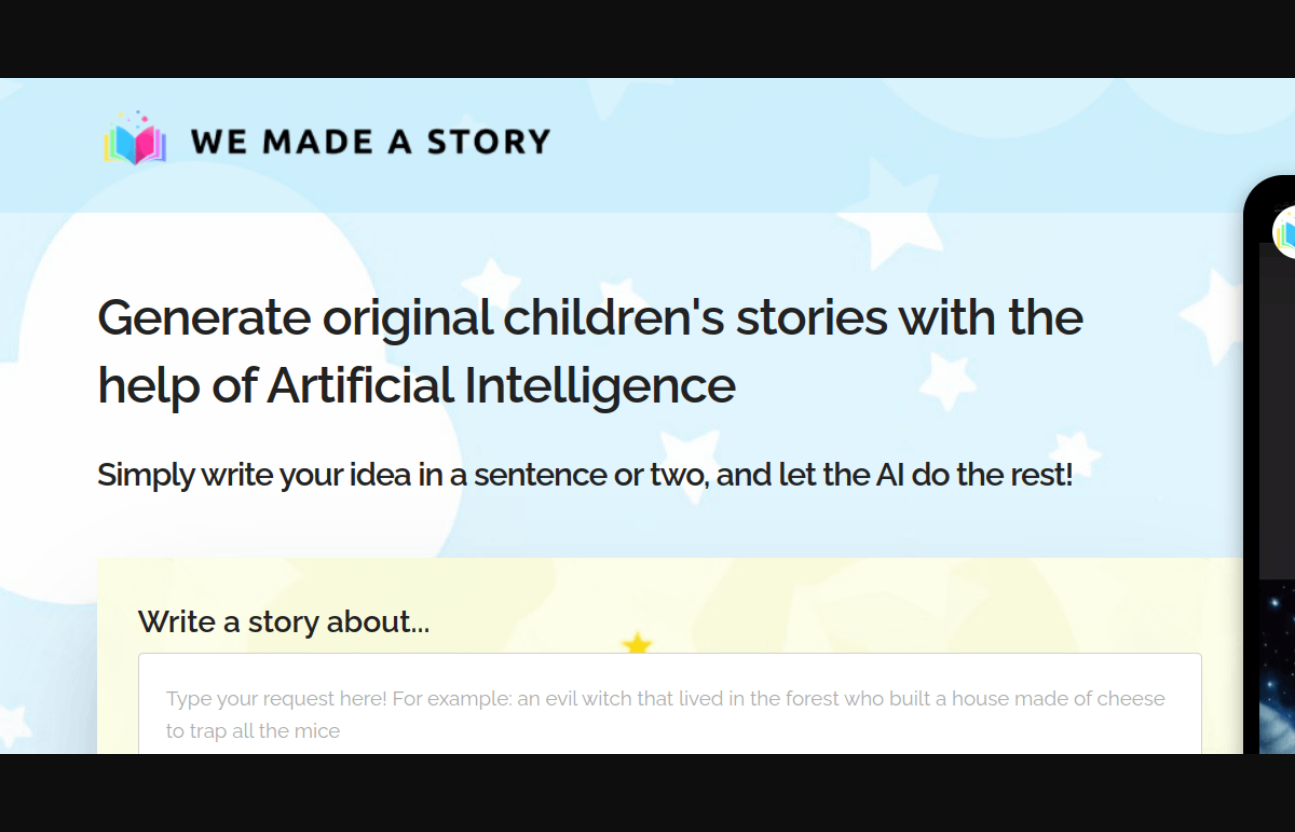Click the 'Write a story about...' label
Image resolution: width=1295 pixels, height=832 pixels.
click(x=283, y=622)
